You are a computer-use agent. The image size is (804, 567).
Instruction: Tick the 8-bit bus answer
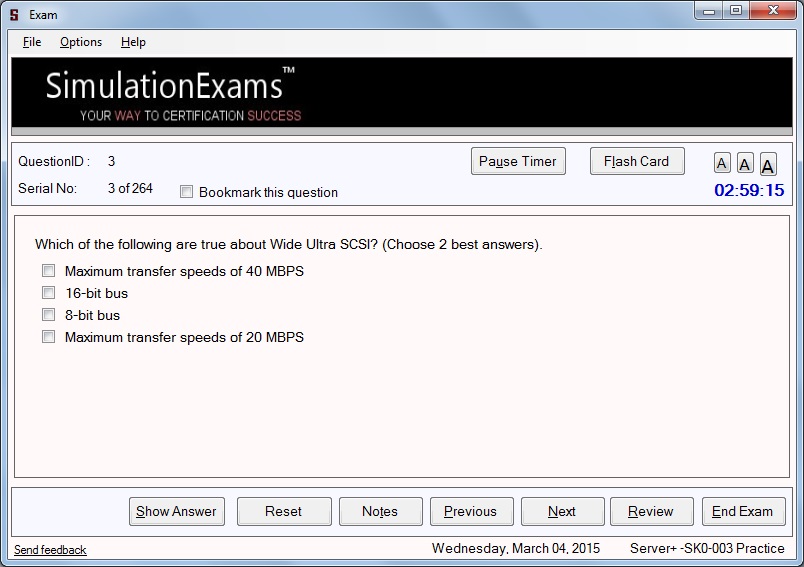click(x=48, y=315)
